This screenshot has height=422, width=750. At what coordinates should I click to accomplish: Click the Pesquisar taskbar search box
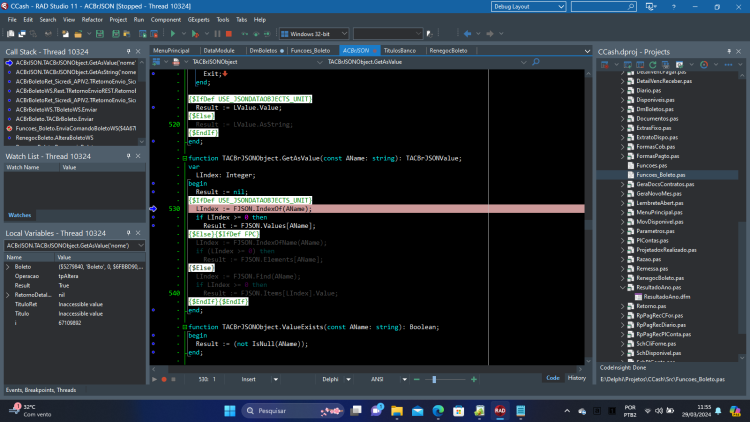click(293, 411)
